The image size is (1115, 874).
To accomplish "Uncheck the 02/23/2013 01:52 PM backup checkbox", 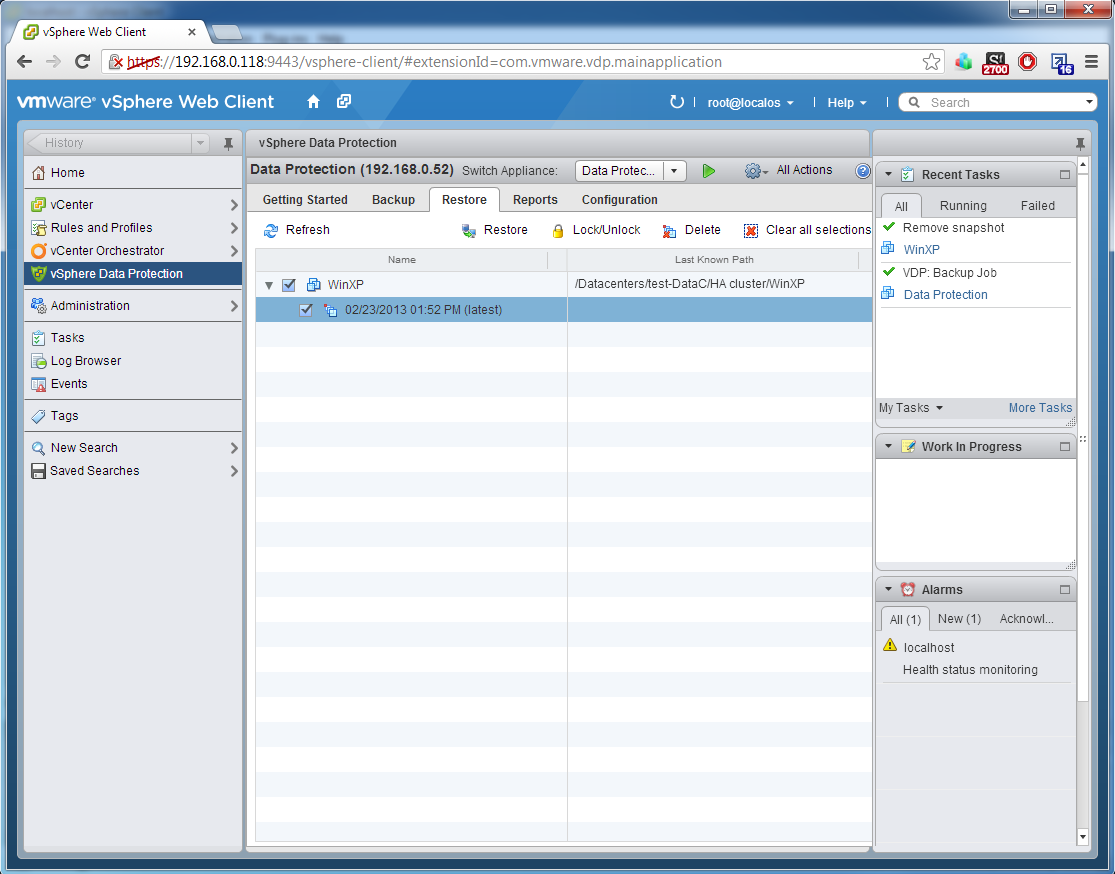I will click(x=306, y=310).
